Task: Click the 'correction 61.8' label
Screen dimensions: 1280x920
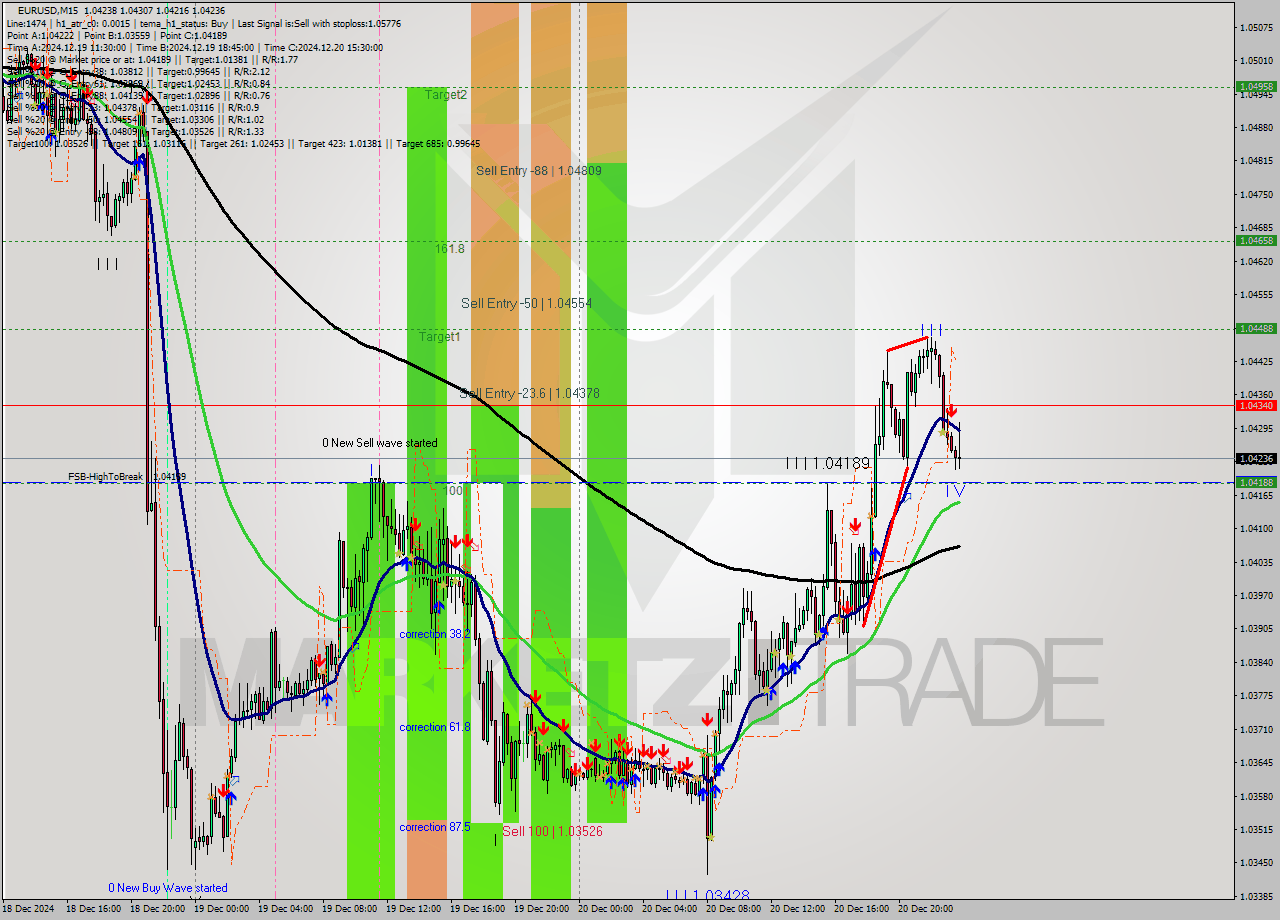Action: [435, 727]
